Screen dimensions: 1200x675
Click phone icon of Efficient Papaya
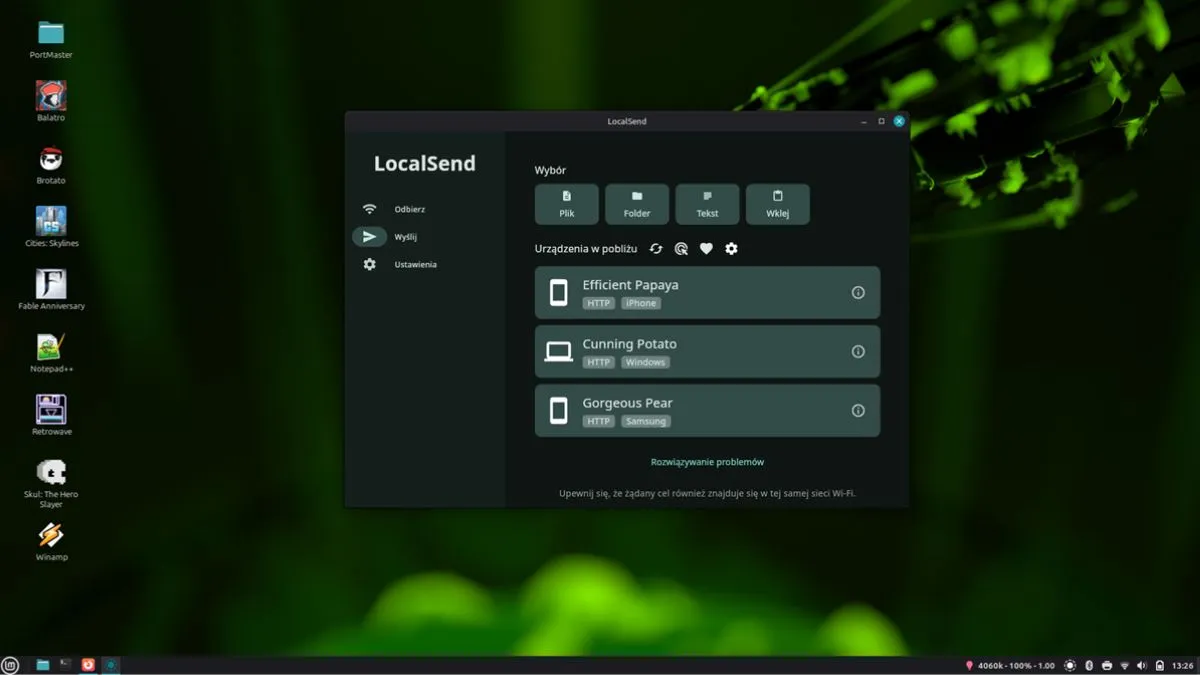coord(559,293)
